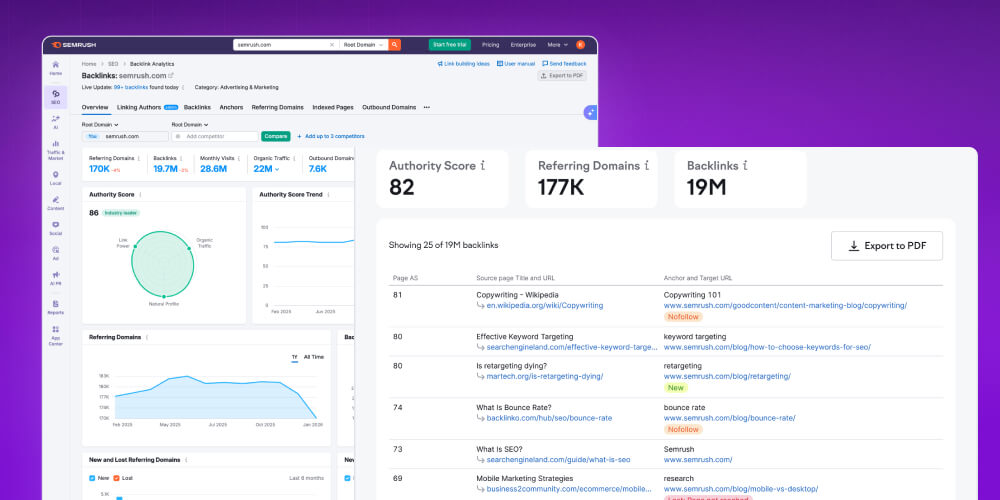
Task: Click the Start free trial button
Action: (450, 45)
